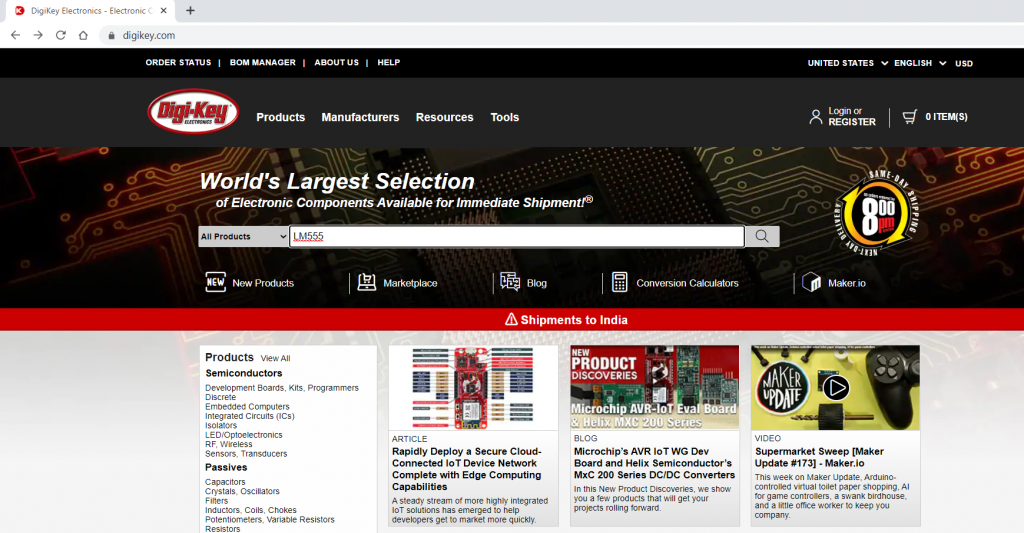
Task: Open the Tools menu
Action: coord(505,118)
